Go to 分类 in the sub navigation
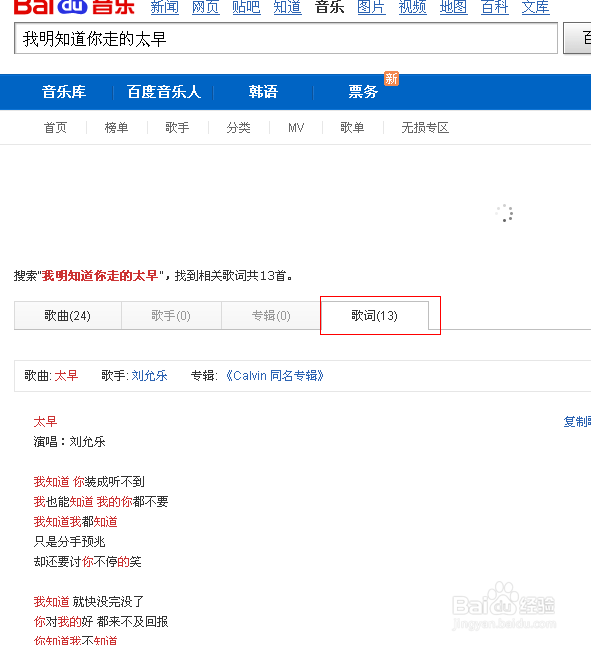Viewport: 591px width, 645px height. pyautogui.click(x=238, y=128)
